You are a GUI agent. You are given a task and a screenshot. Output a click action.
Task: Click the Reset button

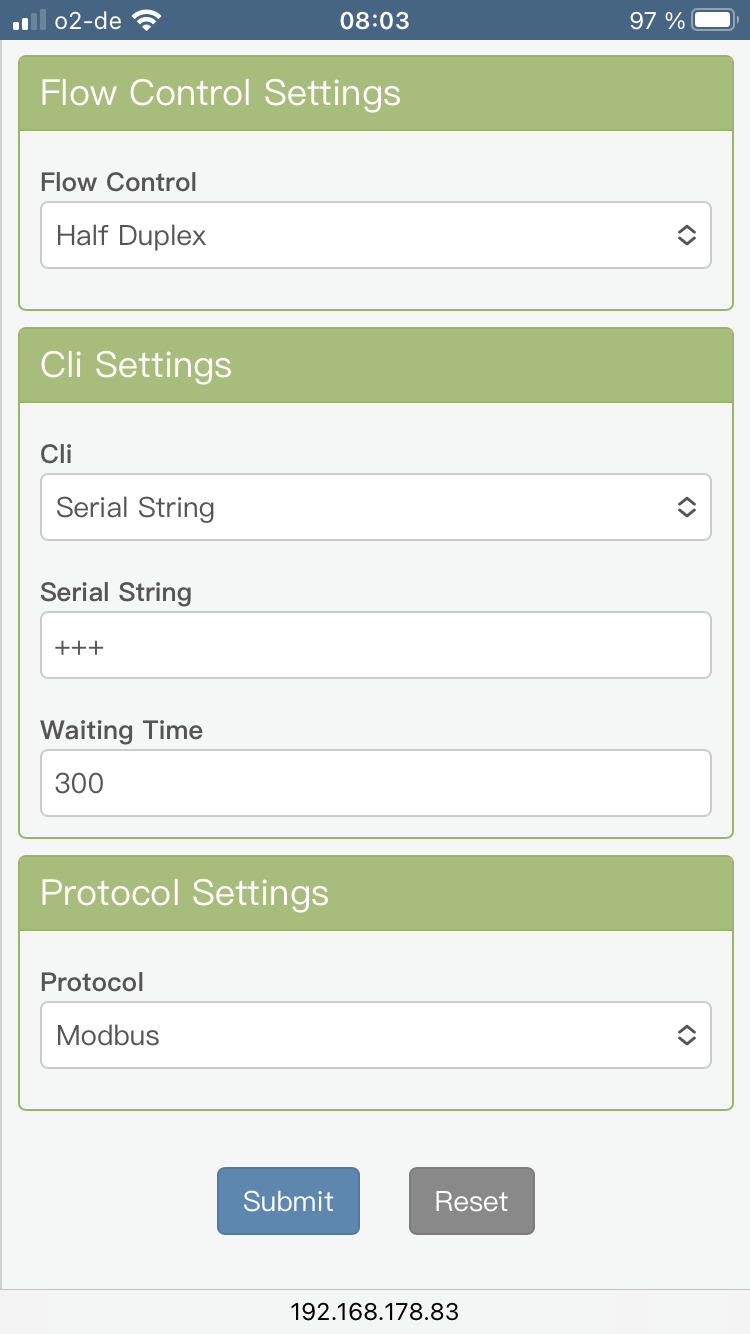(x=472, y=1201)
